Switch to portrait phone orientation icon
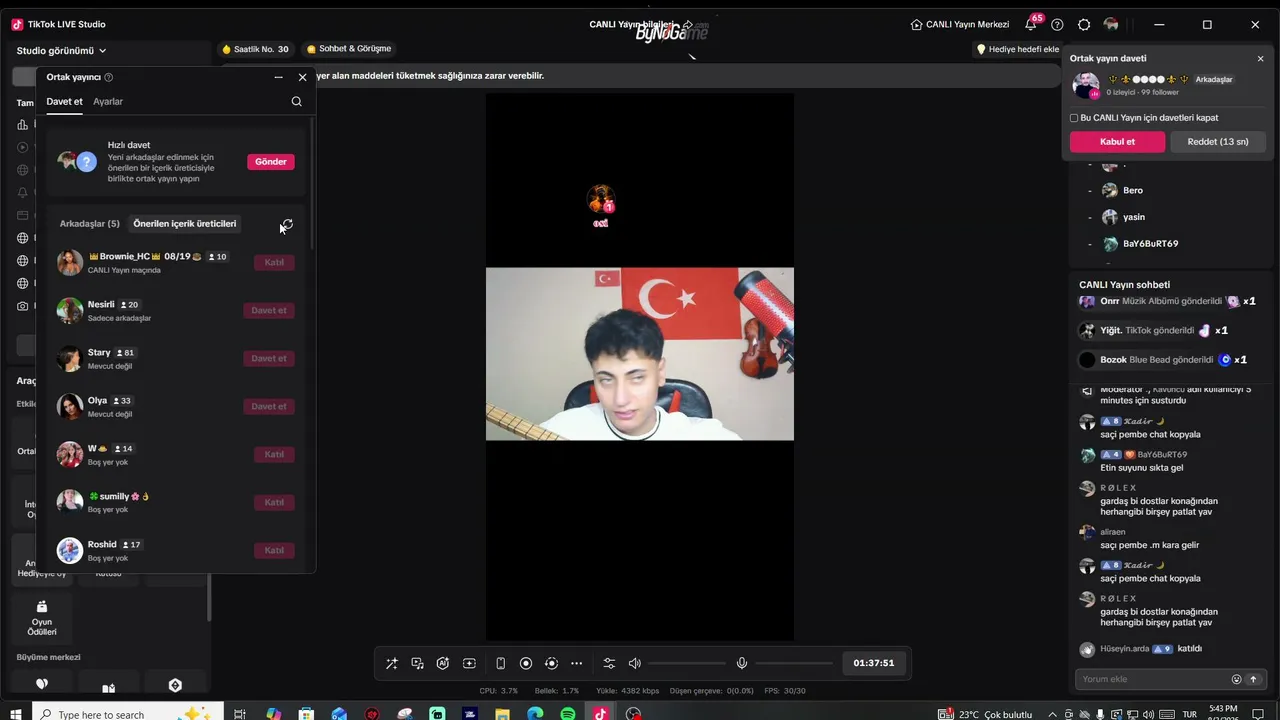Viewport: 1280px width, 720px height. pos(500,663)
